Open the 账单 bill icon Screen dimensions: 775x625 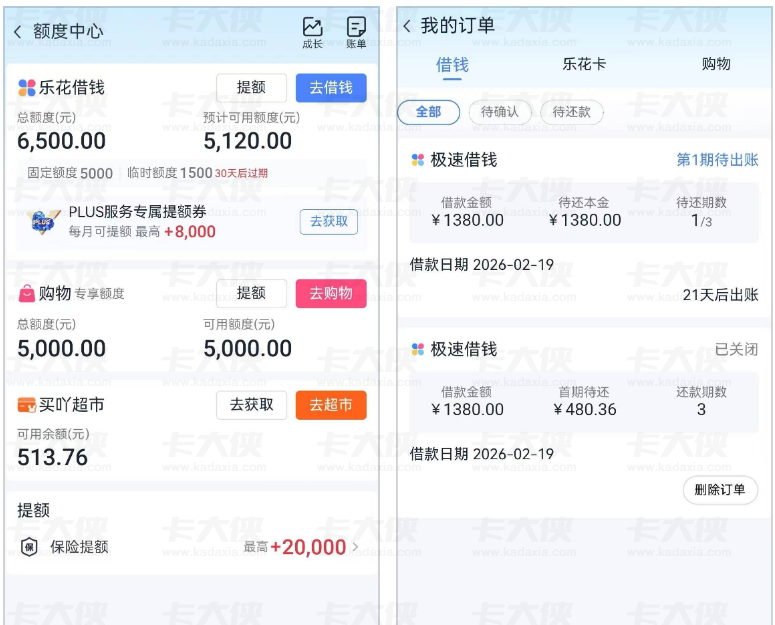point(356,33)
